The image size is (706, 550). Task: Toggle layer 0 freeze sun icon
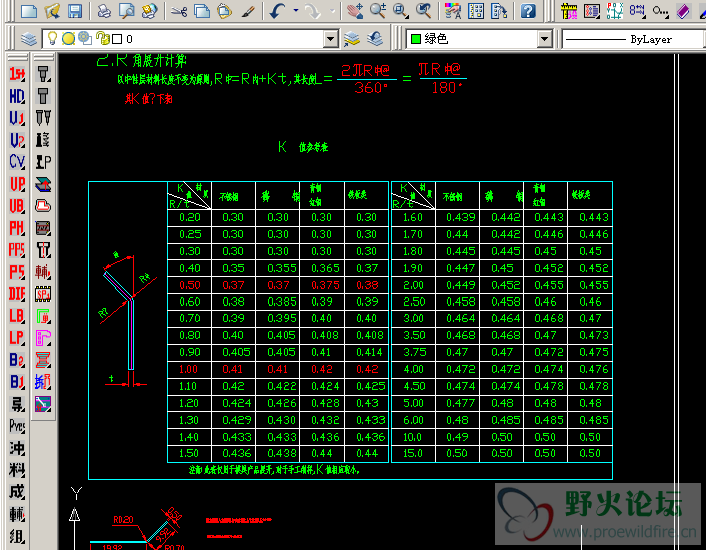68,39
